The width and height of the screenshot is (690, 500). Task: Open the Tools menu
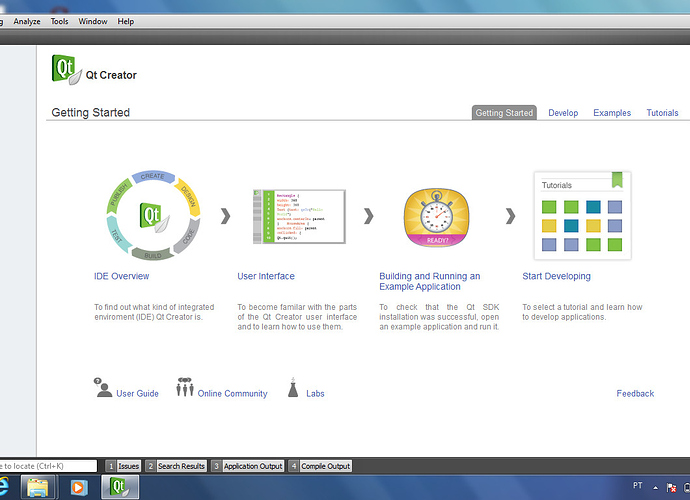[x=59, y=22]
